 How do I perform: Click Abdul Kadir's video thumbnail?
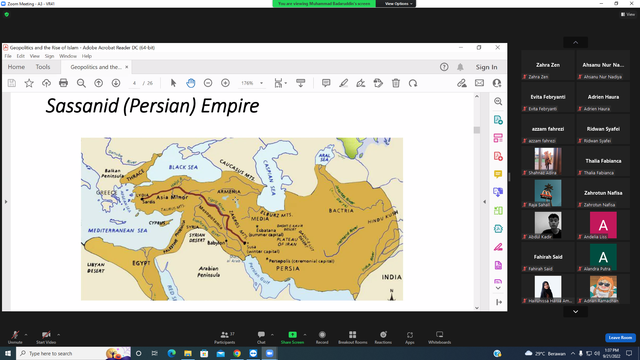[548, 224]
